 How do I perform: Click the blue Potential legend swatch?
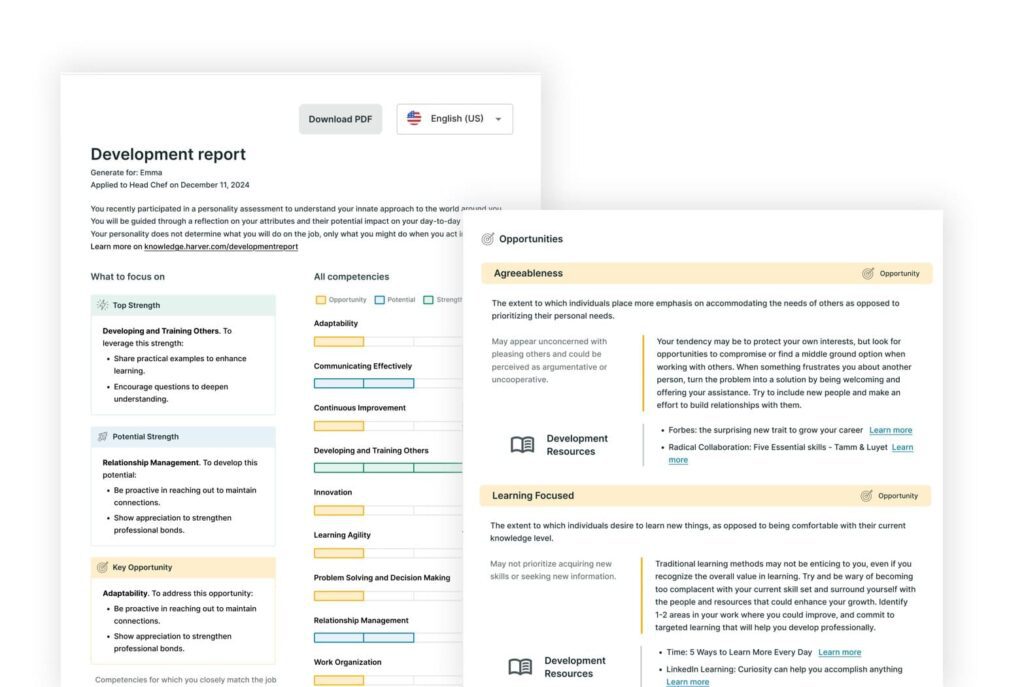379,299
